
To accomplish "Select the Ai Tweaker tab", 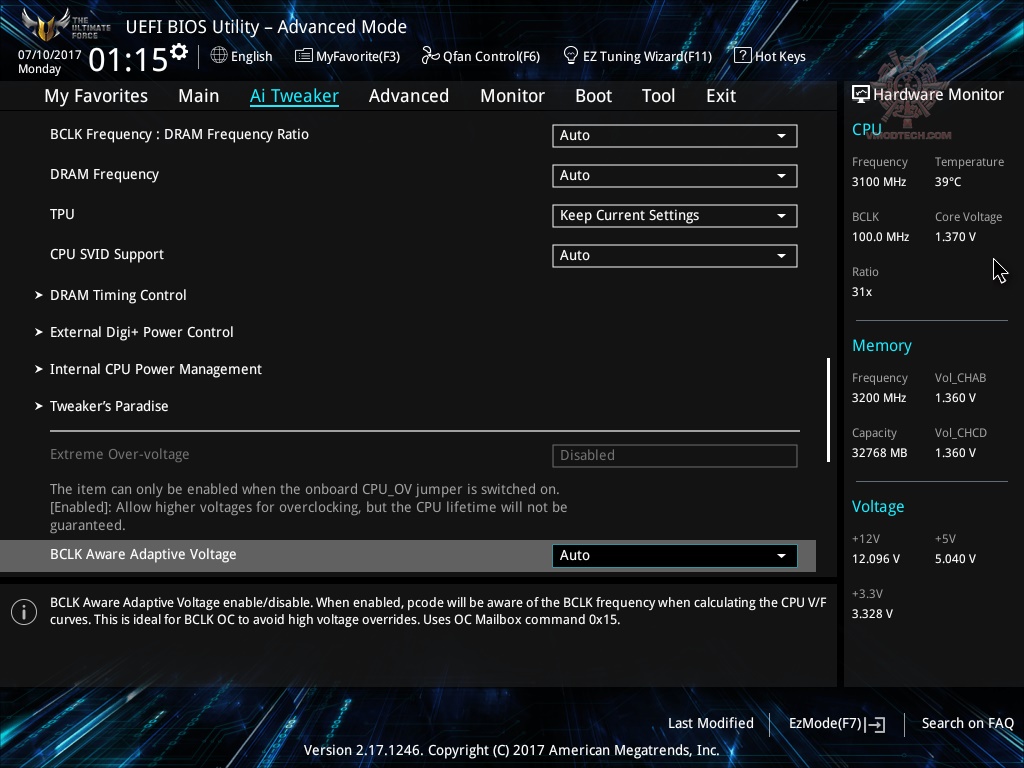I will [x=294, y=96].
